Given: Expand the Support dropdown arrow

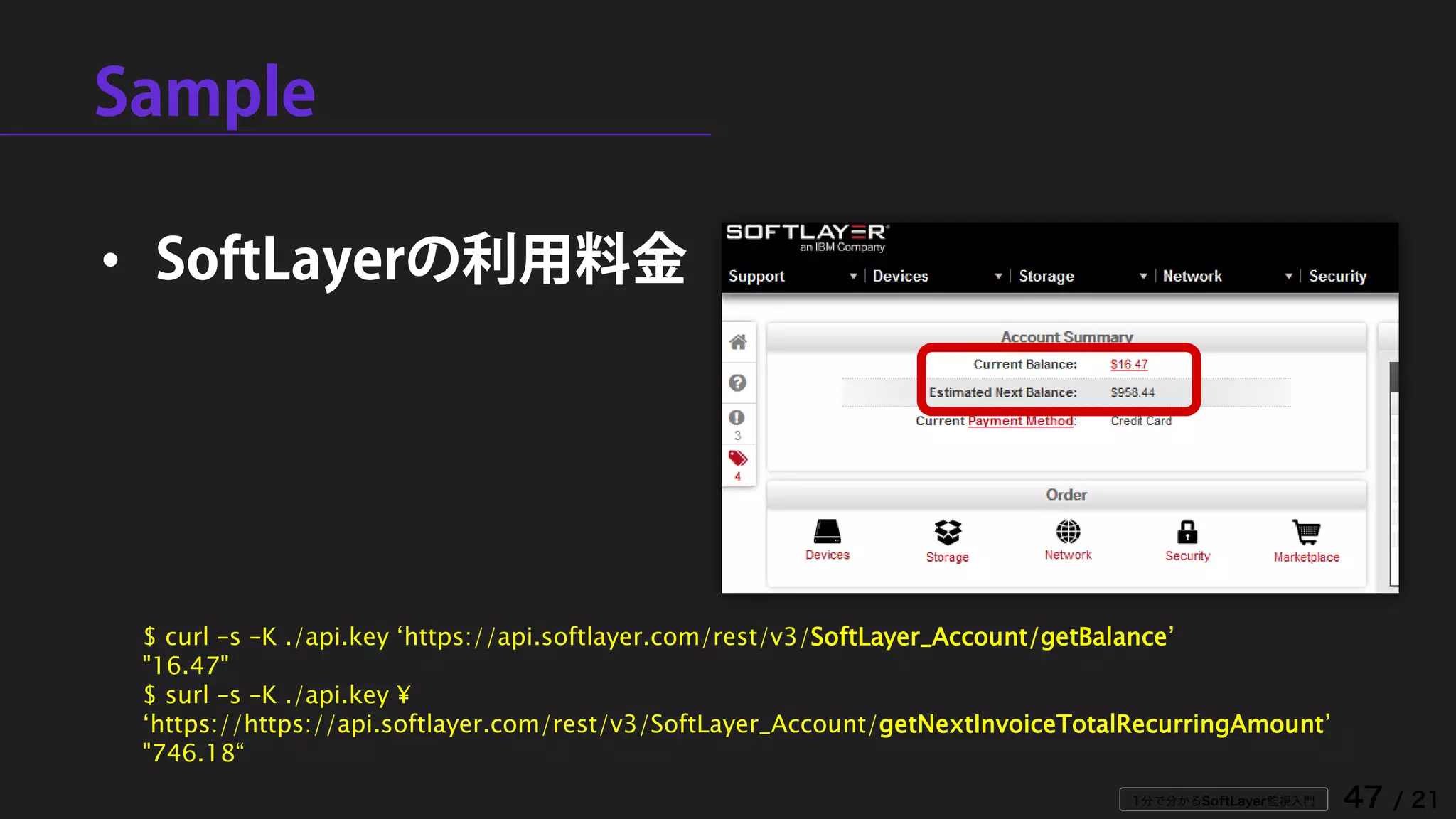Looking at the screenshot, I should [853, 276].
